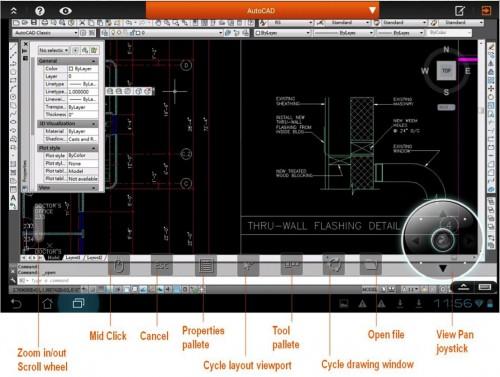The height and width of the screenshot is (377, 500).
Task: Click the exit session icon at top right
Action: pos(486,11)
